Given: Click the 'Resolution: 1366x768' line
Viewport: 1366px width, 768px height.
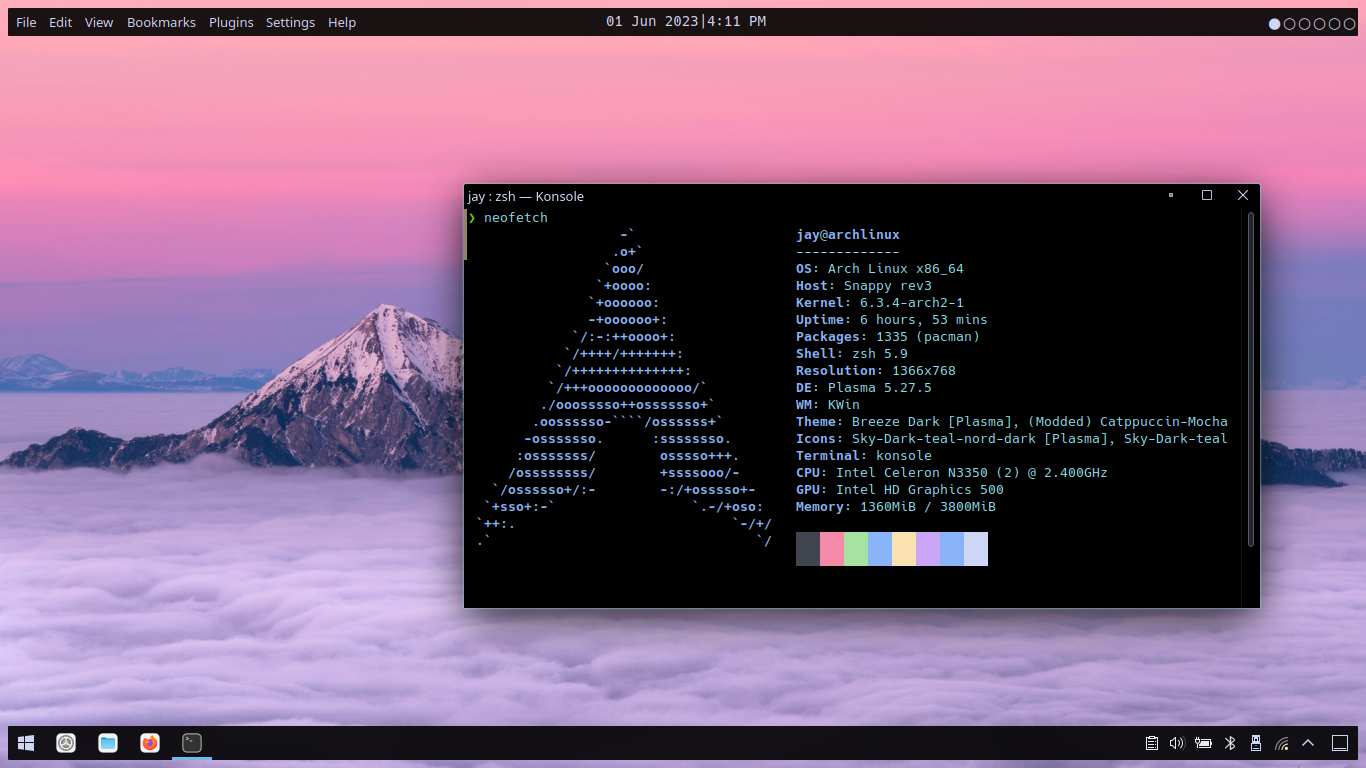Looking at the screenshot, I should point(876,371).
